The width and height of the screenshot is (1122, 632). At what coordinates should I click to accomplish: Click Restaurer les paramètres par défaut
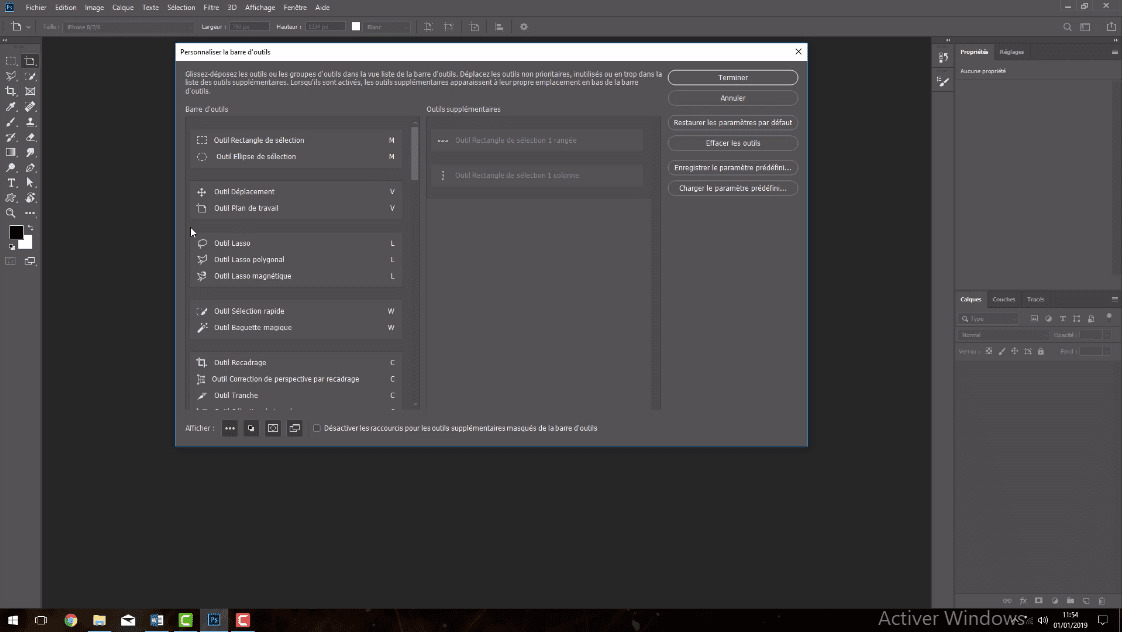[733, 122]
